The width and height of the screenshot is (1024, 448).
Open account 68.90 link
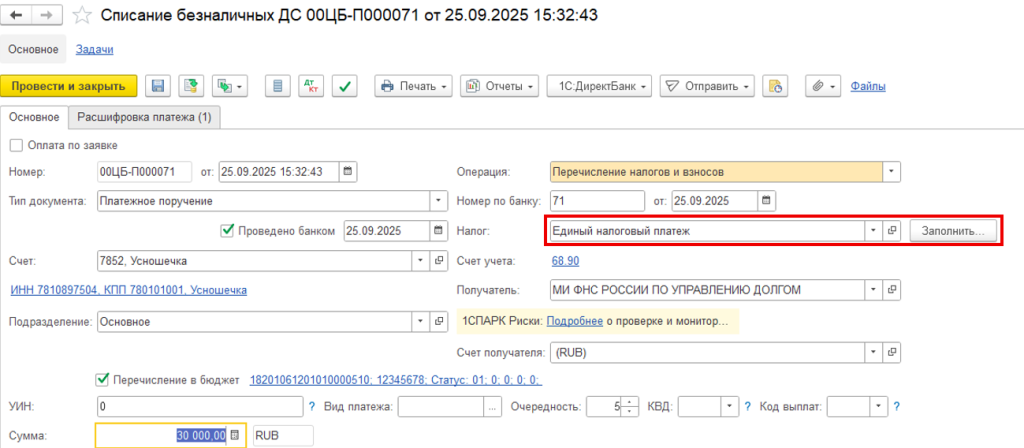(566, 261)
